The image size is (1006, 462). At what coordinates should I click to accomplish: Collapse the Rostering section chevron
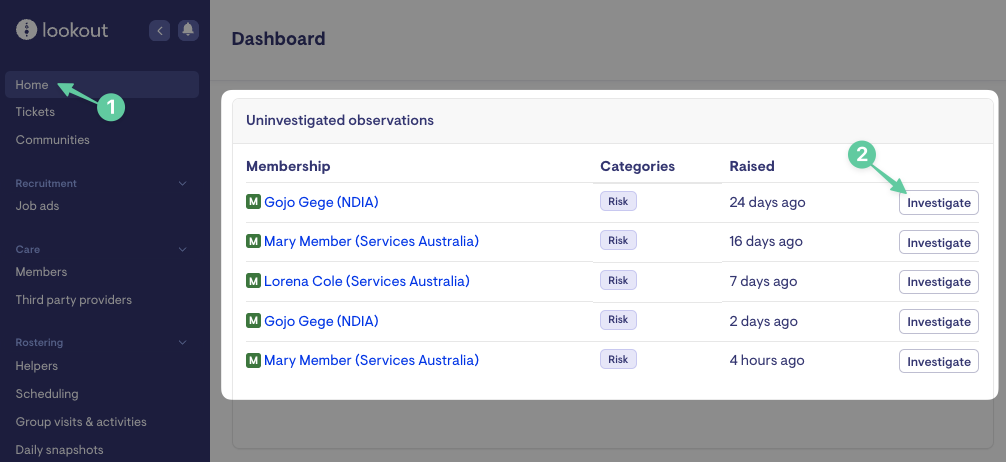pyautogui.click(x=182, y=343)
